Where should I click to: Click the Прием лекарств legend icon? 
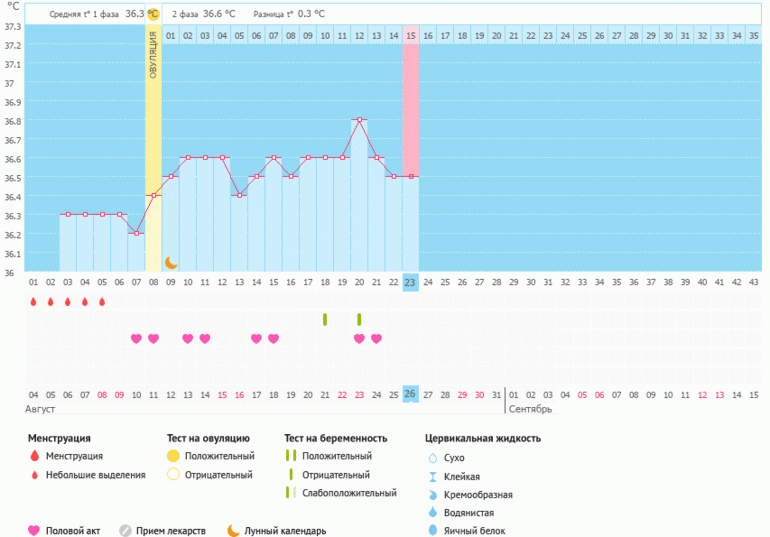(125, 531)
